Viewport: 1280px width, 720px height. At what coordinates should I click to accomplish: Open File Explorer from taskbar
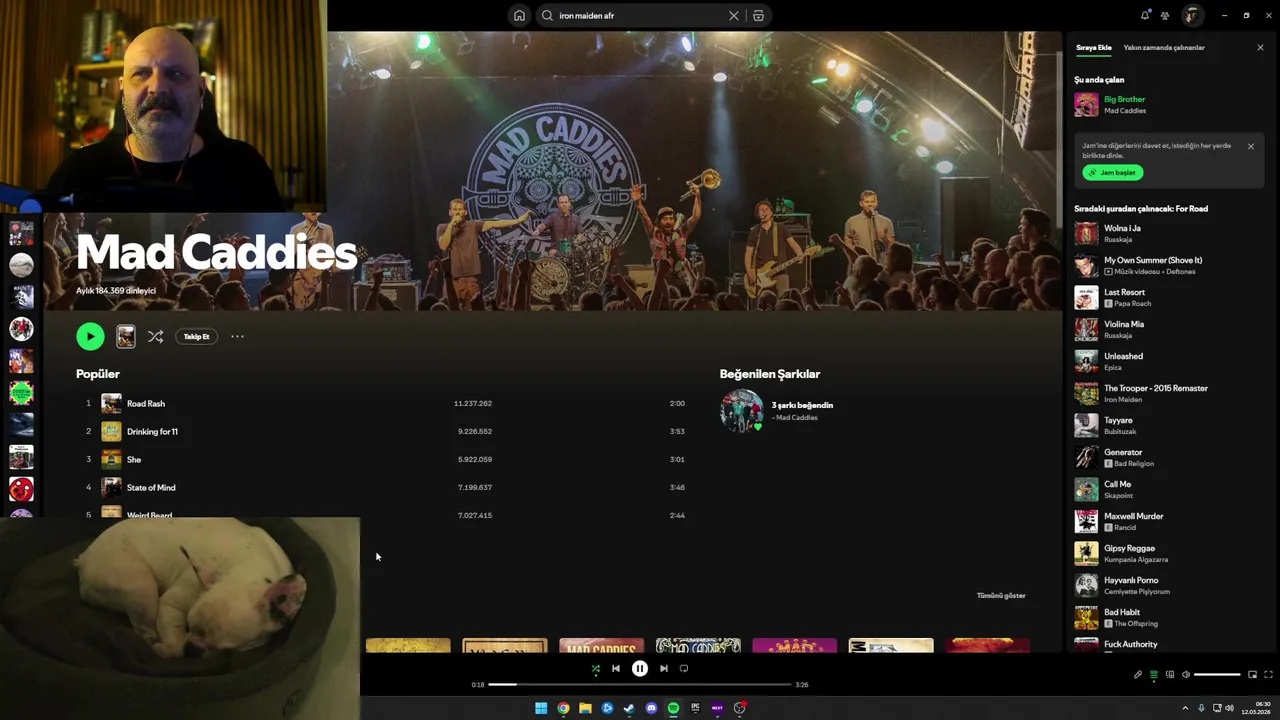pos(585,708)
